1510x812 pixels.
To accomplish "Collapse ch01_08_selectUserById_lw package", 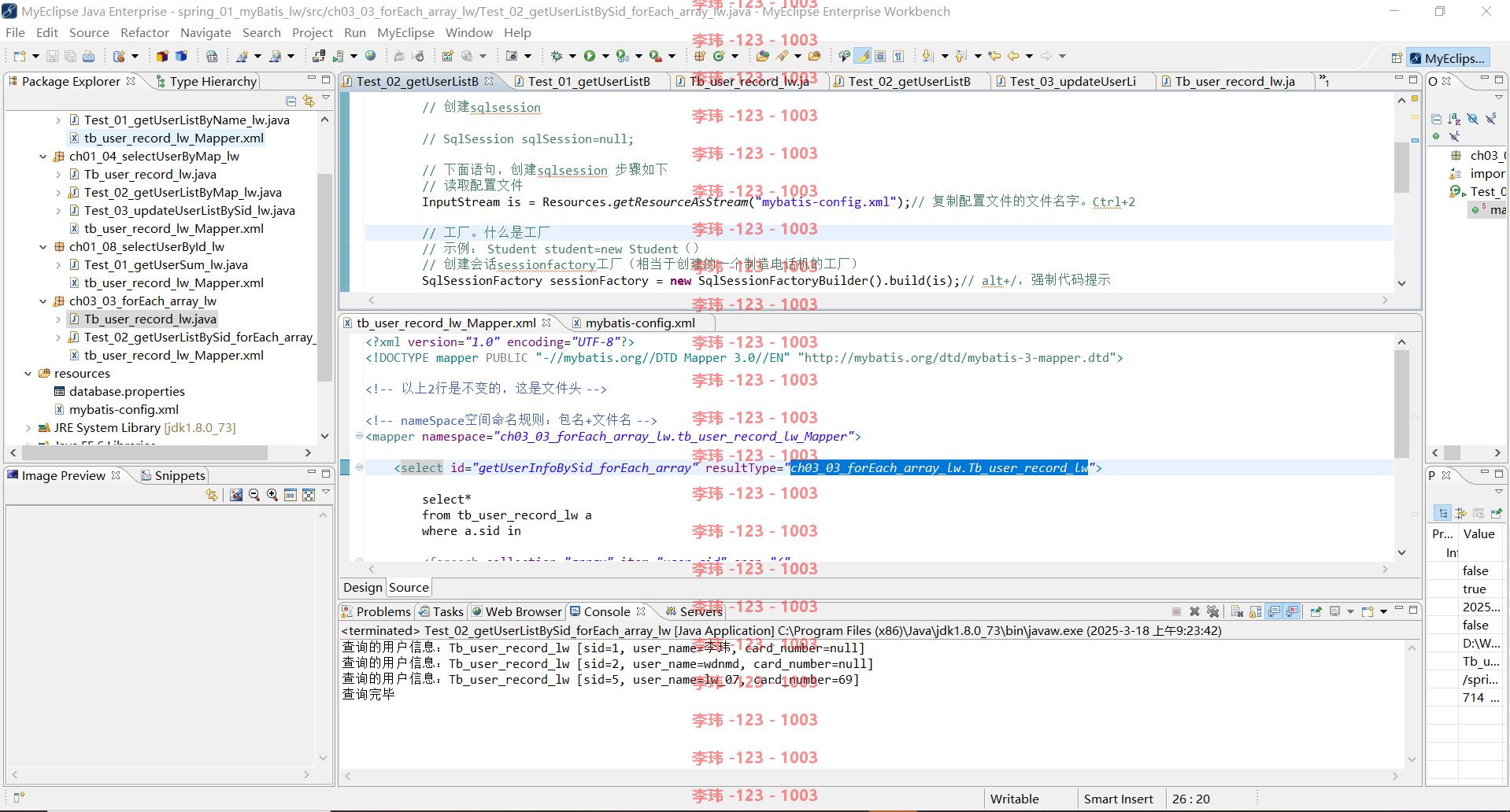I will 43,247.
